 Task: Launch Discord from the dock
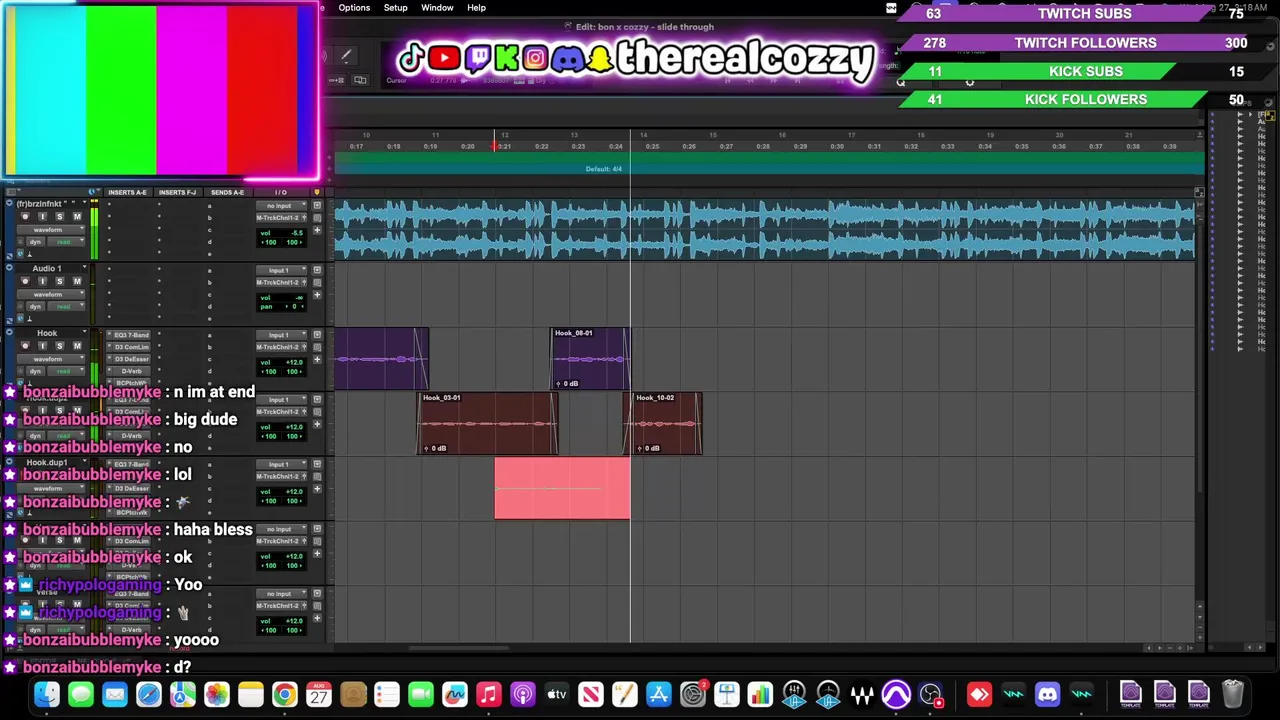click(x=1047, y=694)
